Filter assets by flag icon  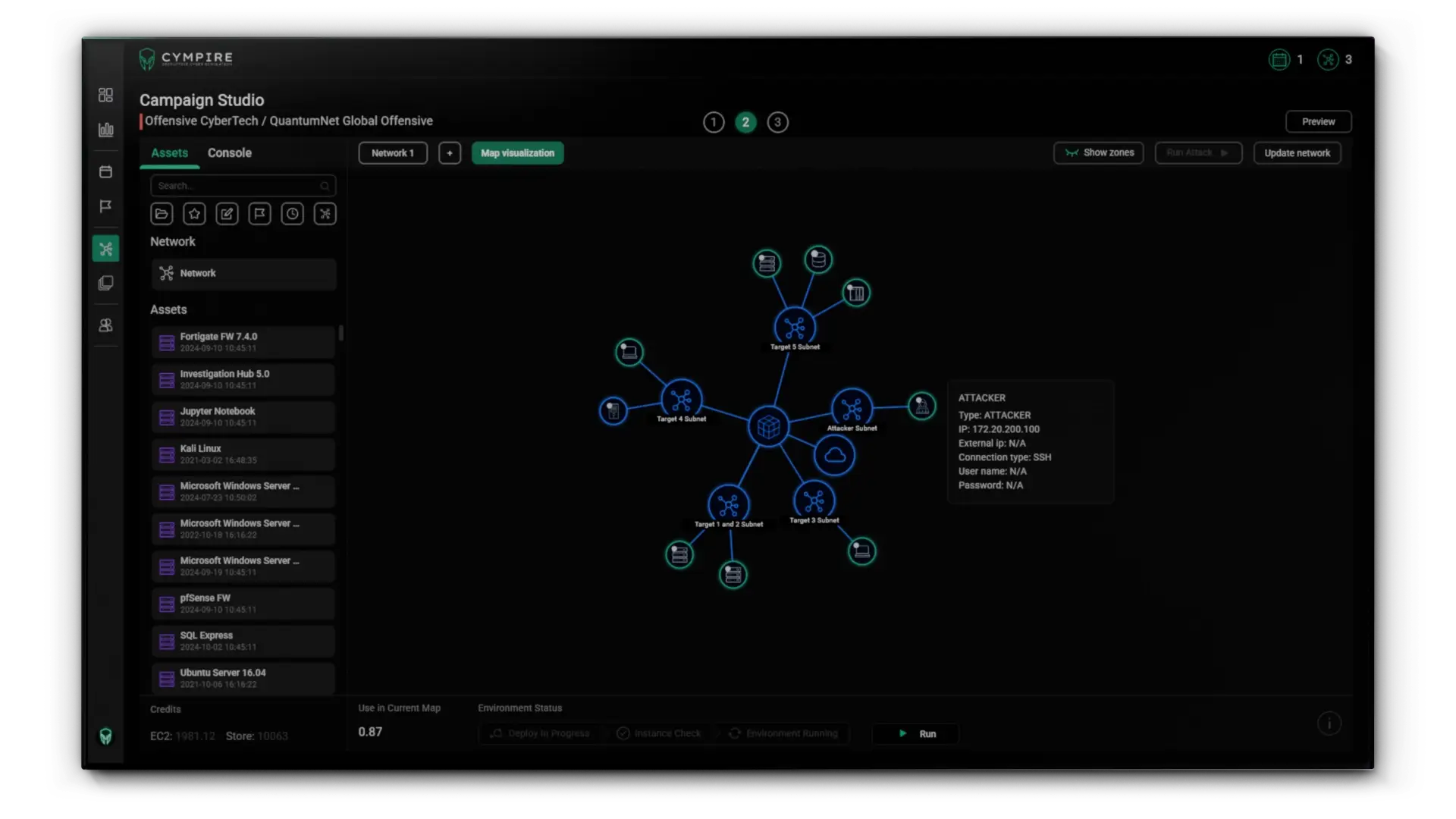259,214
